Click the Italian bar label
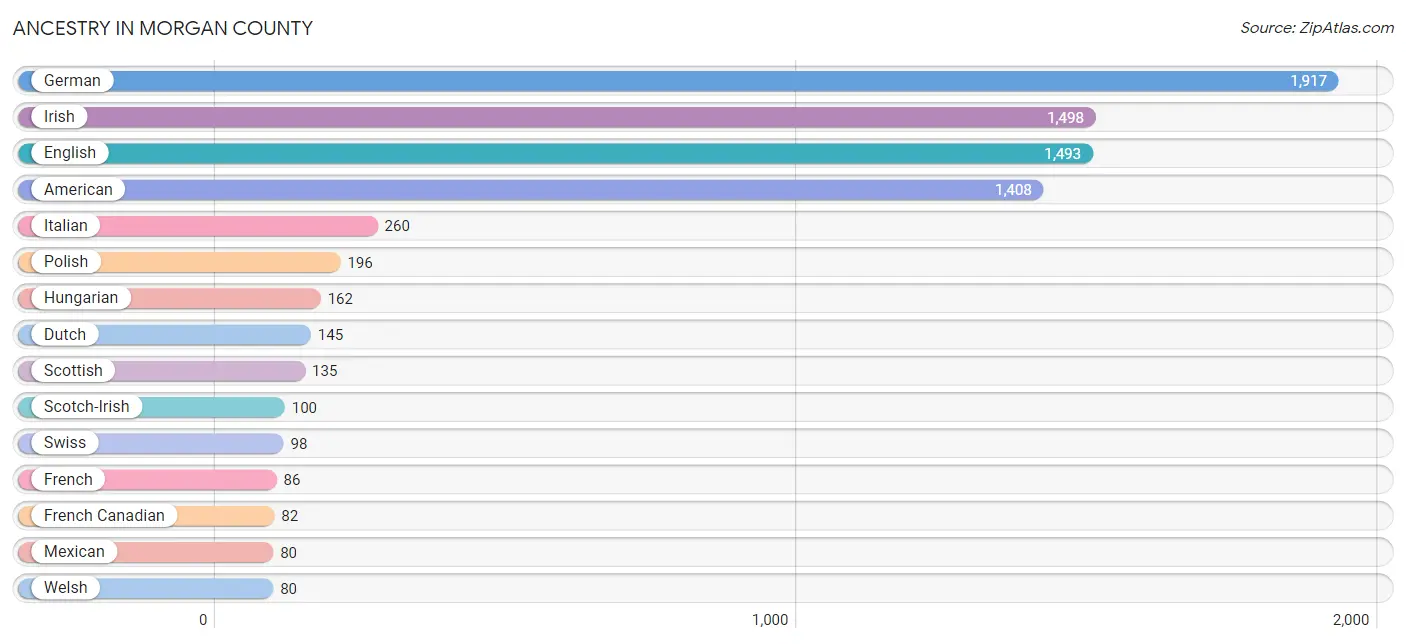Screen dimensions: 1406x644 click(x=66, y=226)
